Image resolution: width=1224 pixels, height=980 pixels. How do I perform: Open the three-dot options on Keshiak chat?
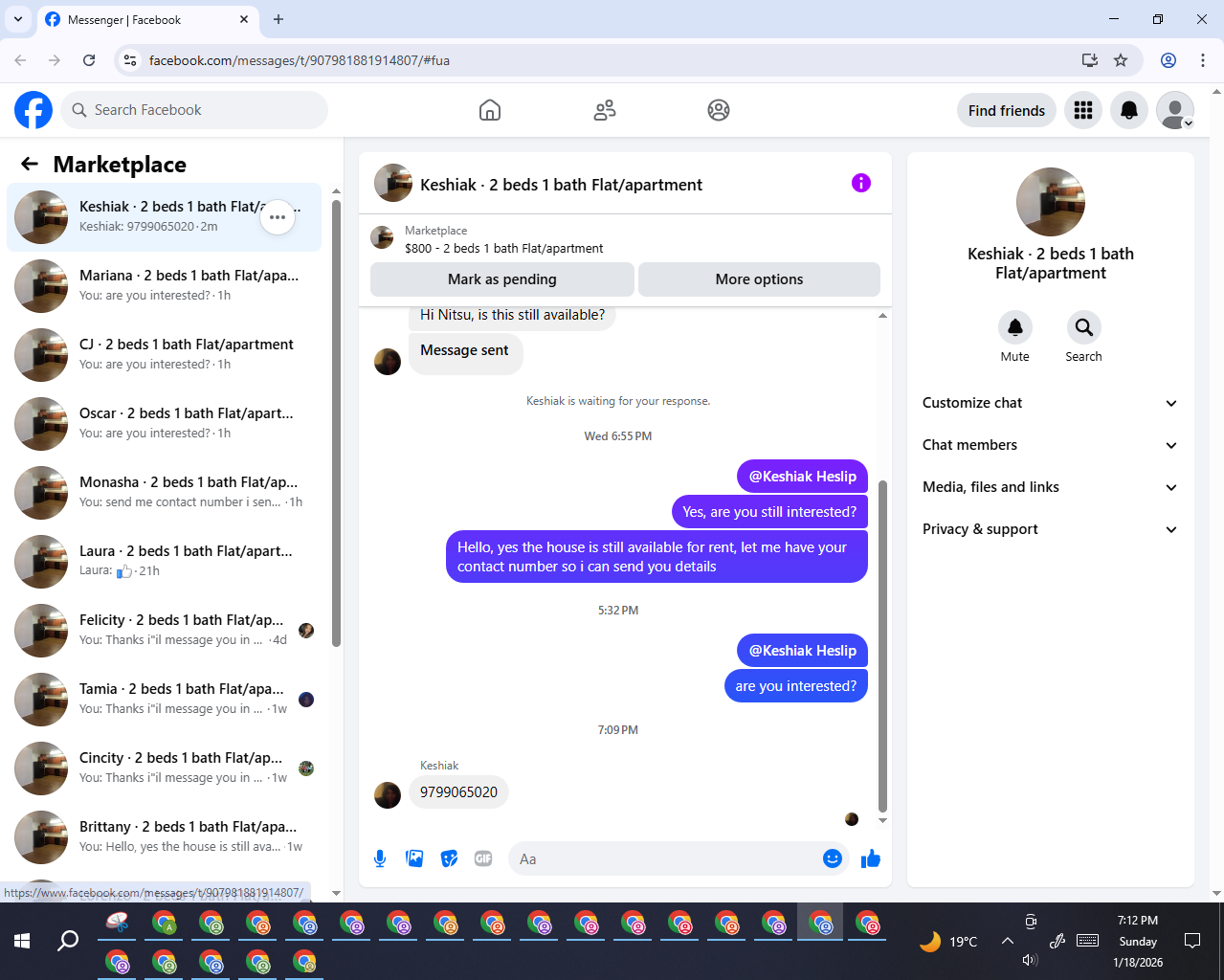point(278,217)
